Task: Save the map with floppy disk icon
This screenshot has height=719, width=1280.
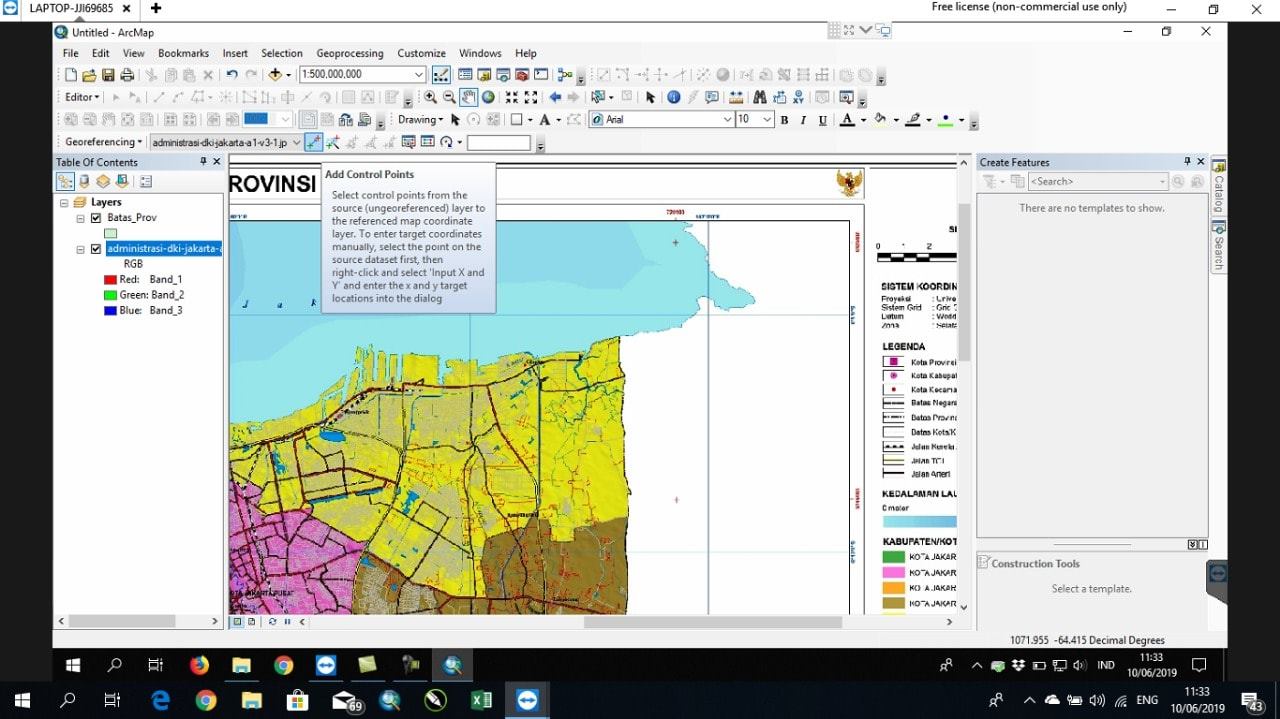Action: point(108,74)
